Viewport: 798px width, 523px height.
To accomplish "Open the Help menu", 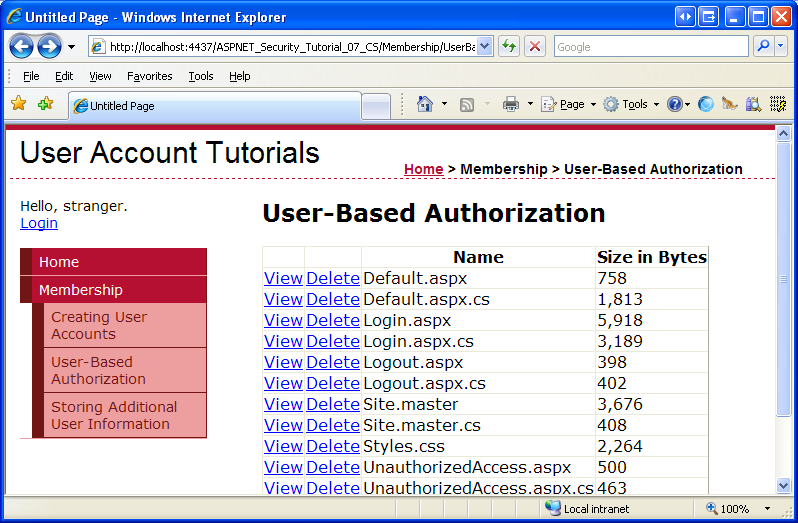I will [x=239, y=76].
